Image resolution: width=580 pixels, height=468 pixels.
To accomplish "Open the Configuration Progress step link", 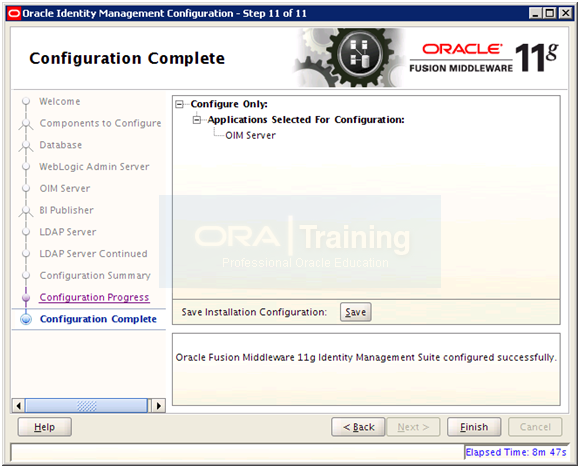I will click(94, 297).
